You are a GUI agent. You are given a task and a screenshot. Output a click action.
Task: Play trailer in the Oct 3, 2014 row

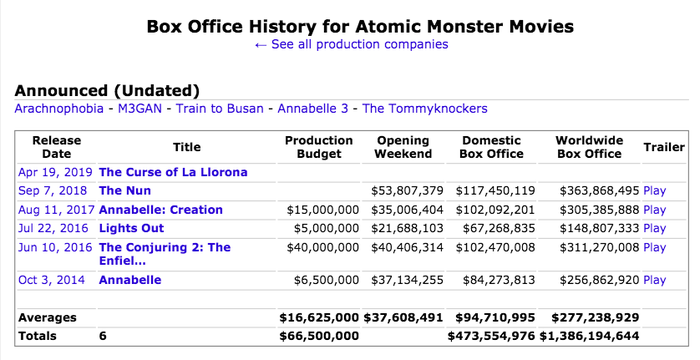[654, 280]
